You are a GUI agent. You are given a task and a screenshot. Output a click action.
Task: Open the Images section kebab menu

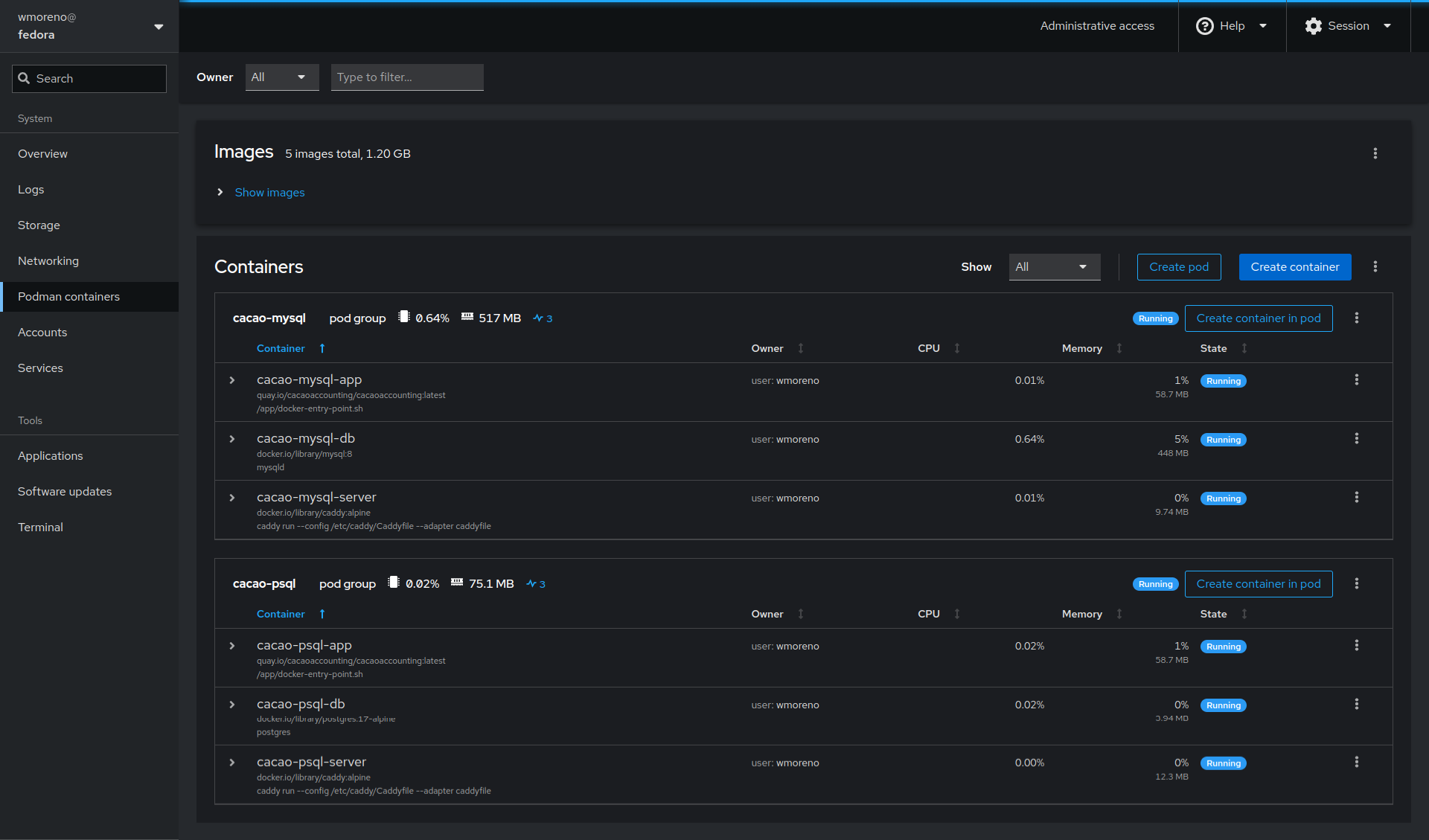(1375, 153)
